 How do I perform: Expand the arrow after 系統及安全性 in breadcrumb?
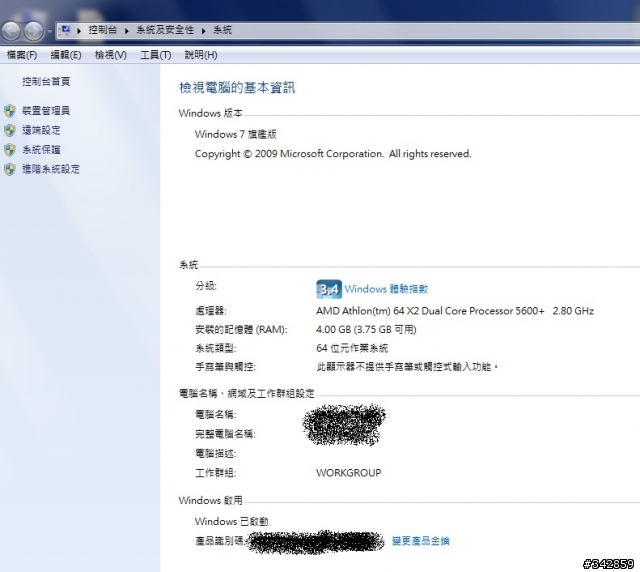pyautogui.click(x=203, y=30)
